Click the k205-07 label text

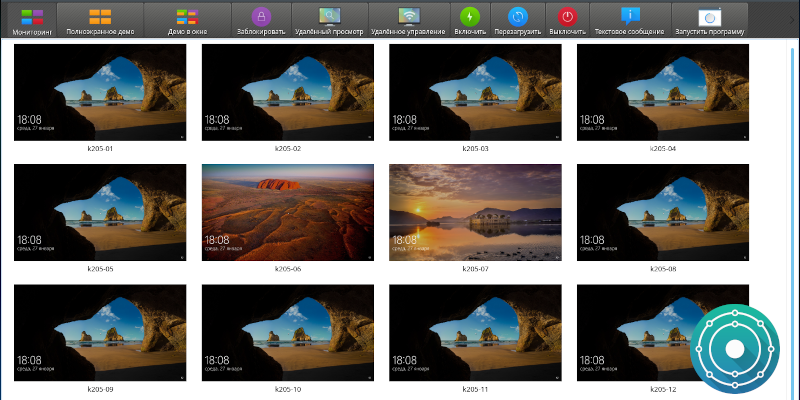pos(476,269)
